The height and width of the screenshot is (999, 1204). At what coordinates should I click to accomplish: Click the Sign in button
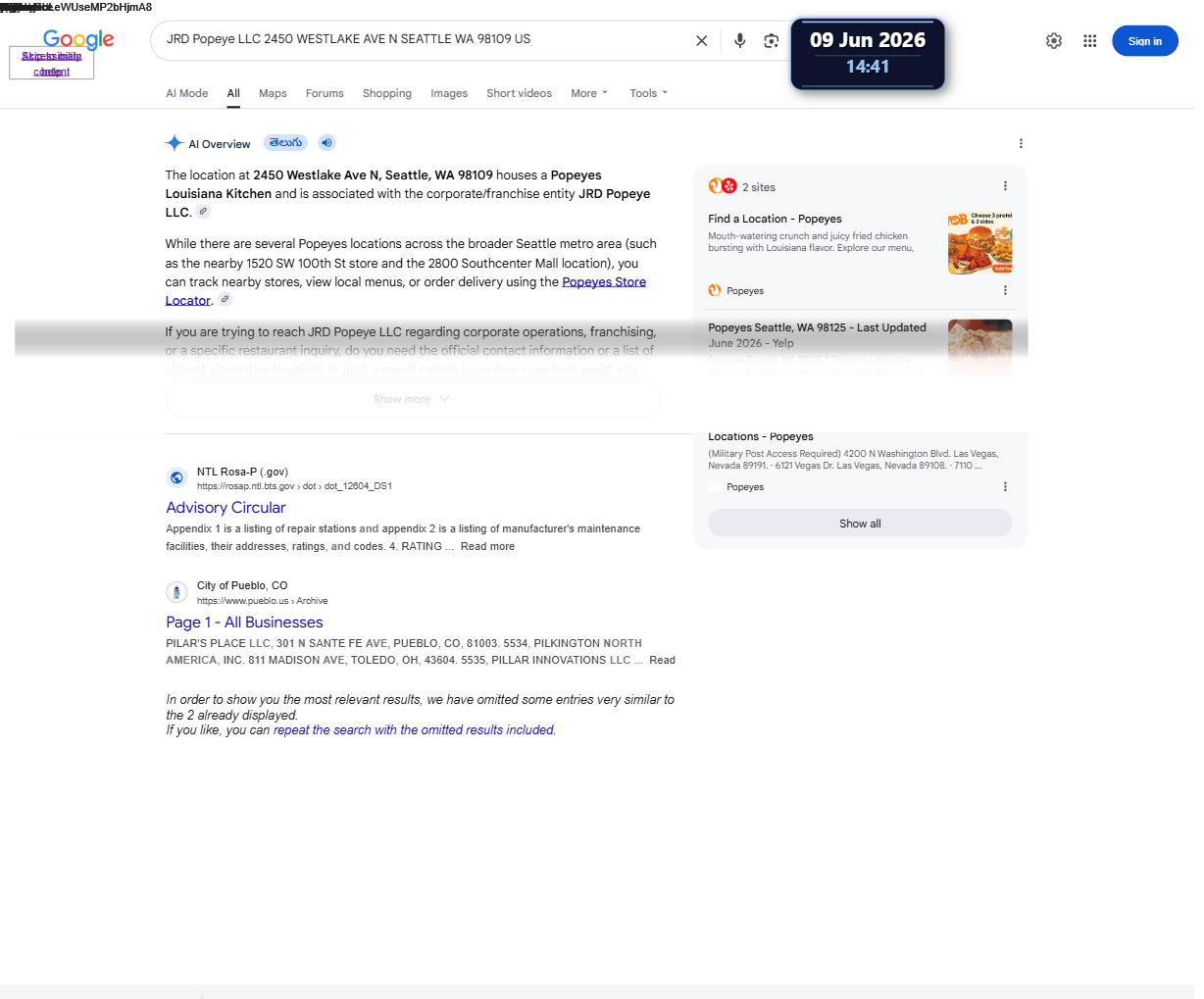(x=1145, y=41)
